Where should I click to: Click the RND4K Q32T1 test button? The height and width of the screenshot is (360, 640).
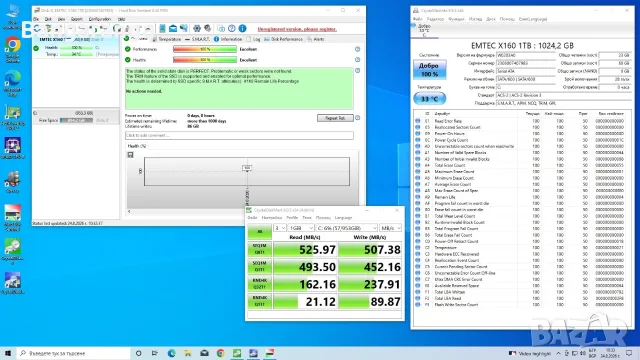coord(260,284)
